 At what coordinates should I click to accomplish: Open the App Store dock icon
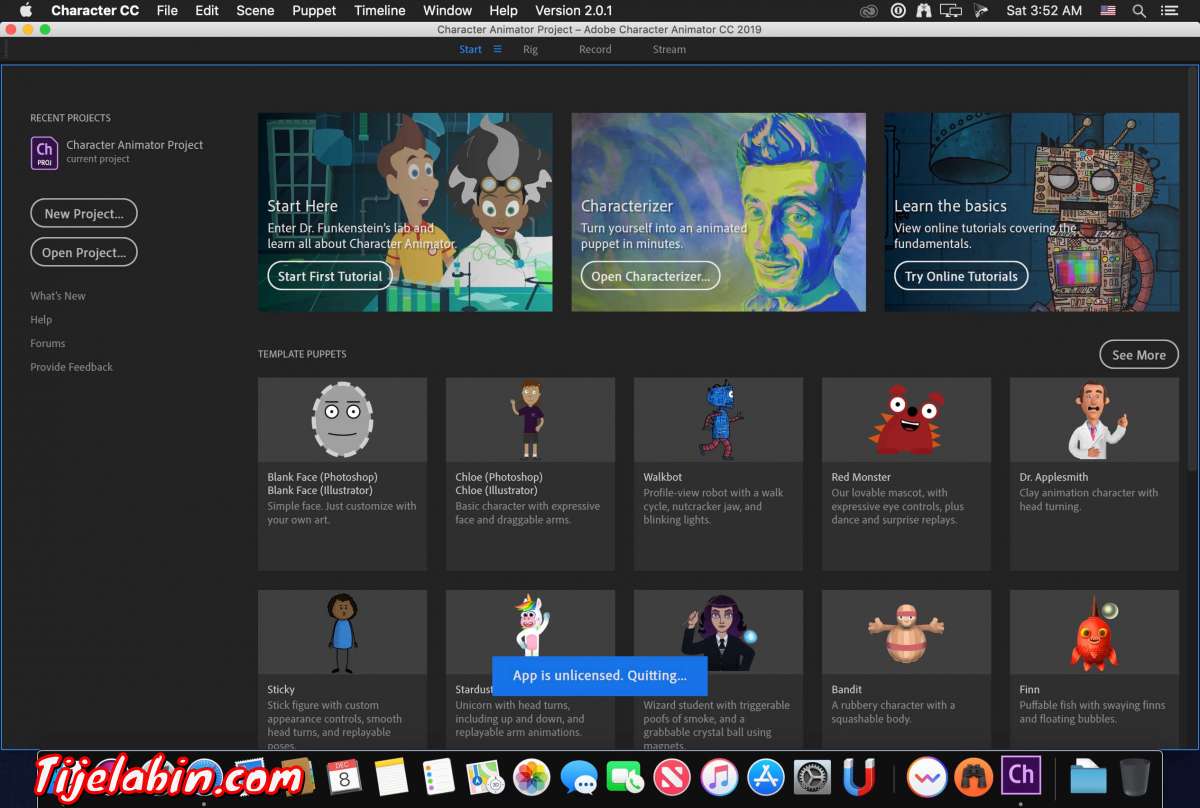pos(766,777)
